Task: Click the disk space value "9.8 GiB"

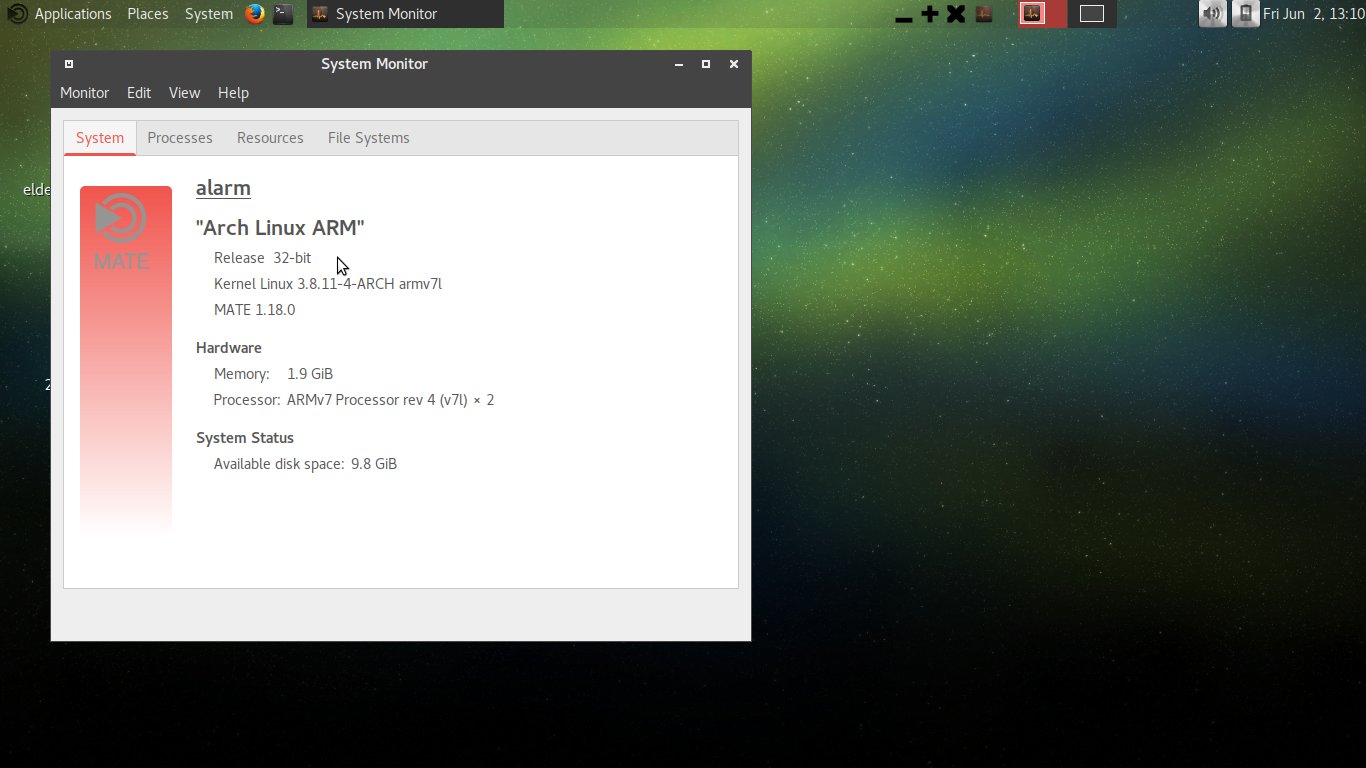Action: [x=374, y=464]
